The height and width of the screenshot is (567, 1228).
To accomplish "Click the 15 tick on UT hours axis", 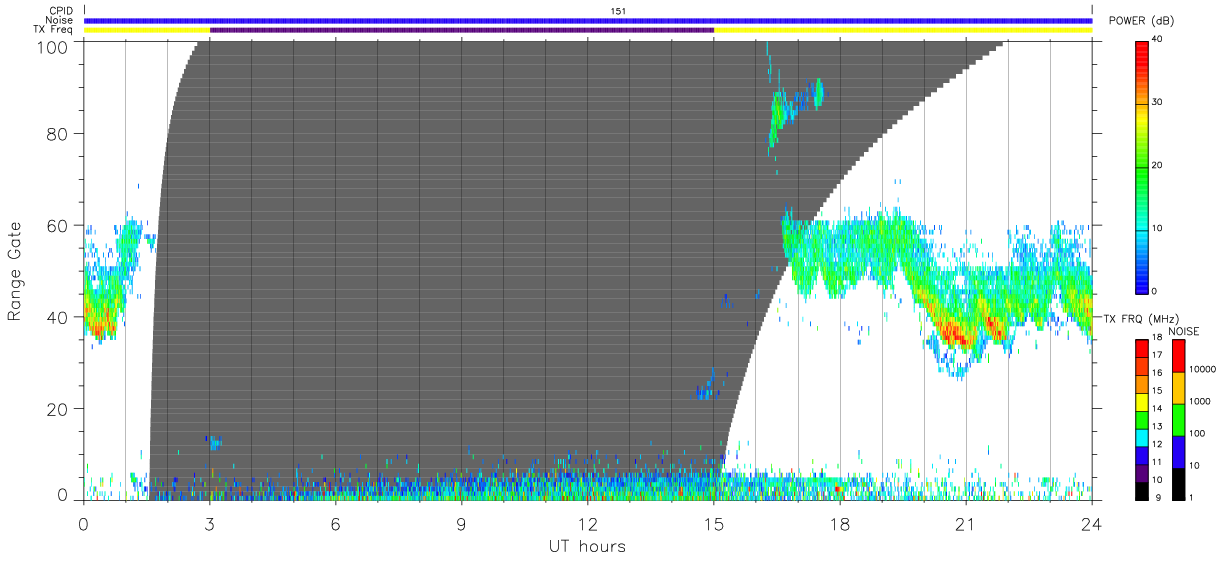I will click(x=714, y=525).
